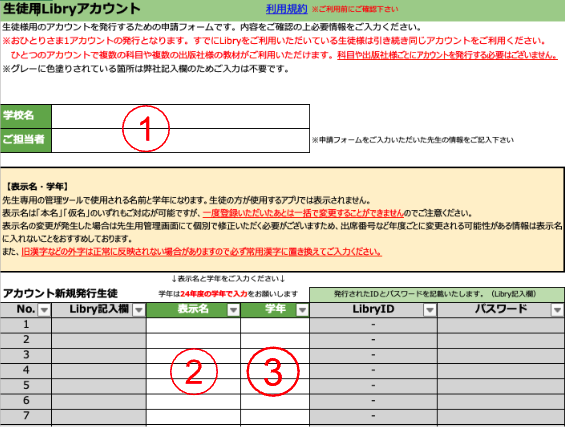Viewport: 568px width, 429px height.
Task: Click the ご担当者 input cell
Action: [x=180, y=141]
